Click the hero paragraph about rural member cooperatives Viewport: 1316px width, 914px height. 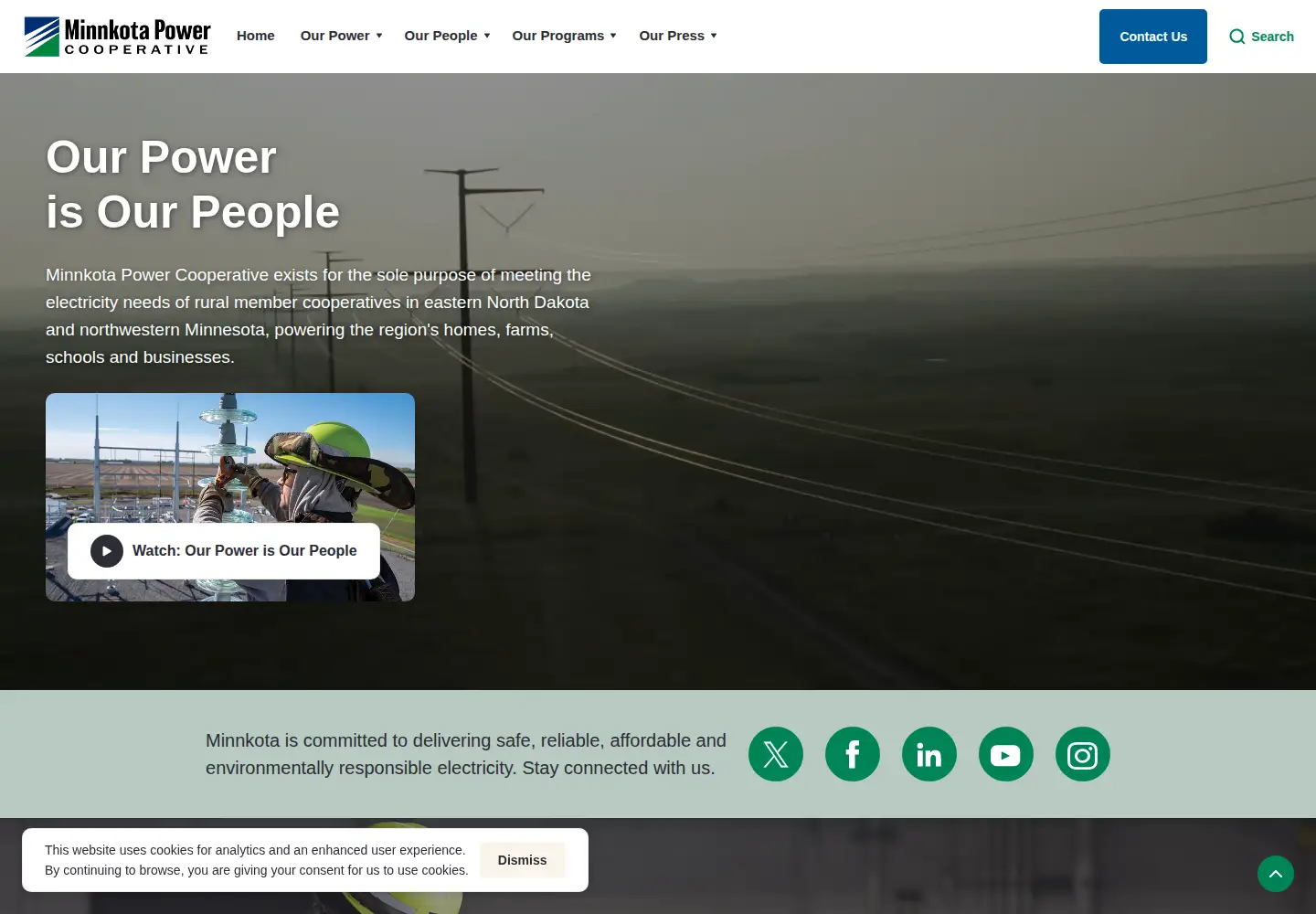[319, 316]
